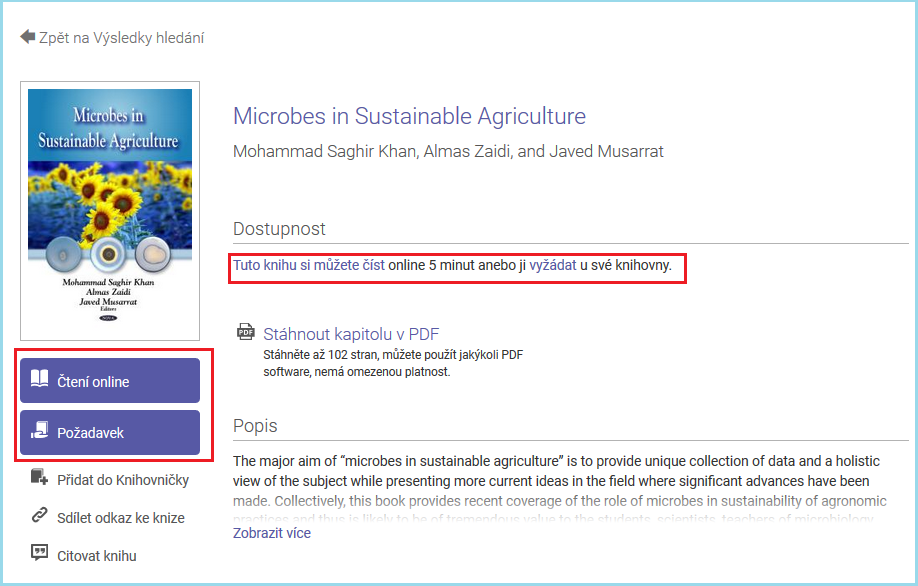This screenshot has width=918, height=586.
Task: Expand description with Zobrazit více
Action: (272, 533)
